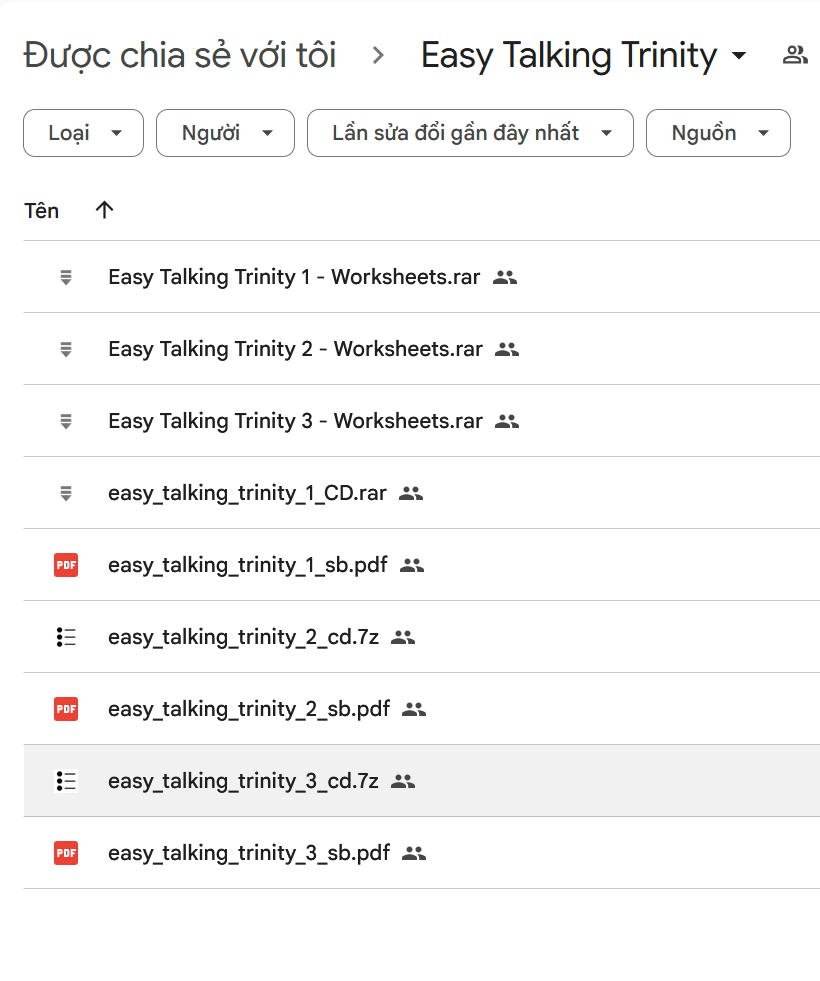Image resolution: width=820 pixels, height=981 pixels.
Task: Click shared-people icon next to easy_talking_trinity_1_CD.rar
Action: (411, 493)
